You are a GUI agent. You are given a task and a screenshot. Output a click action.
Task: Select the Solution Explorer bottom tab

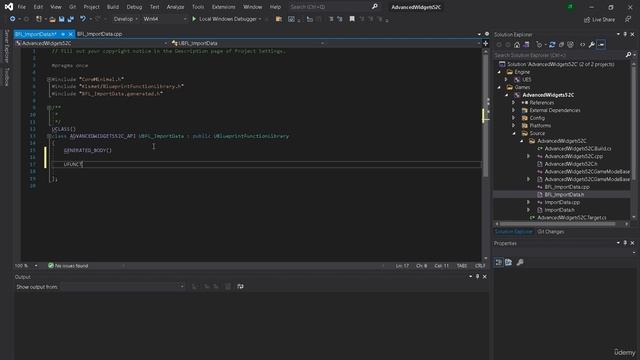click(x=513, y=232)
